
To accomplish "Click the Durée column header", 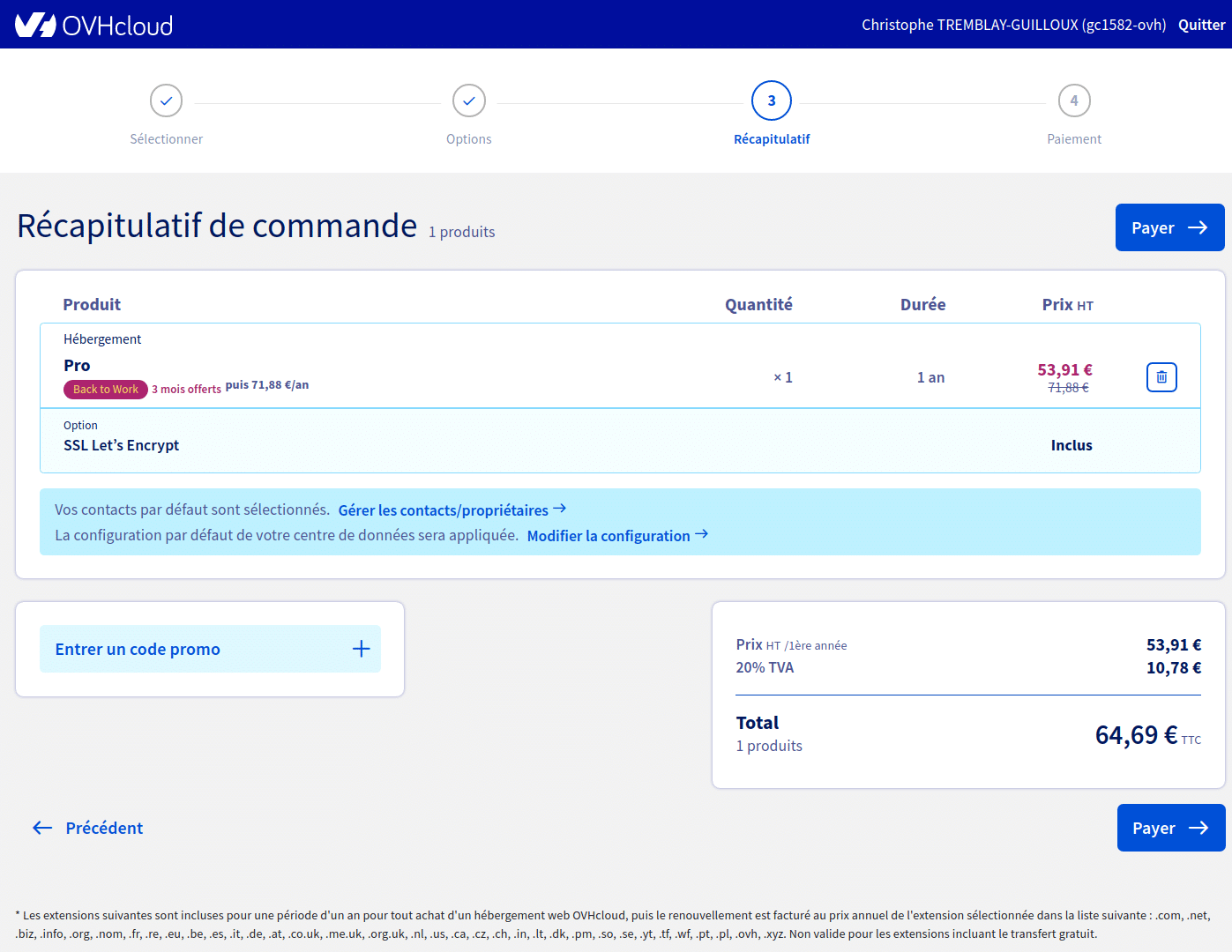I will tap(922, 305).
